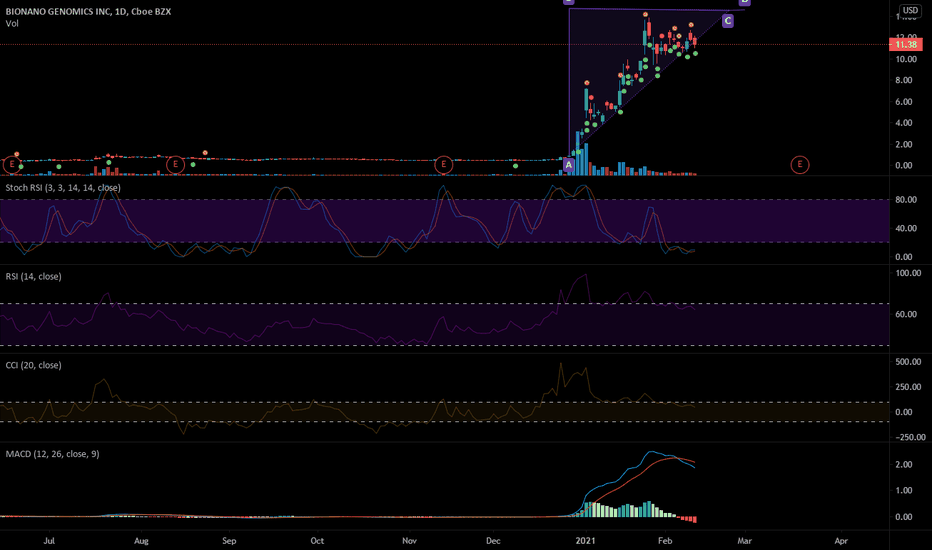Open the upcoming earnings marker E in late March
This screenshot has height=550, width=932.
point(800,164)
